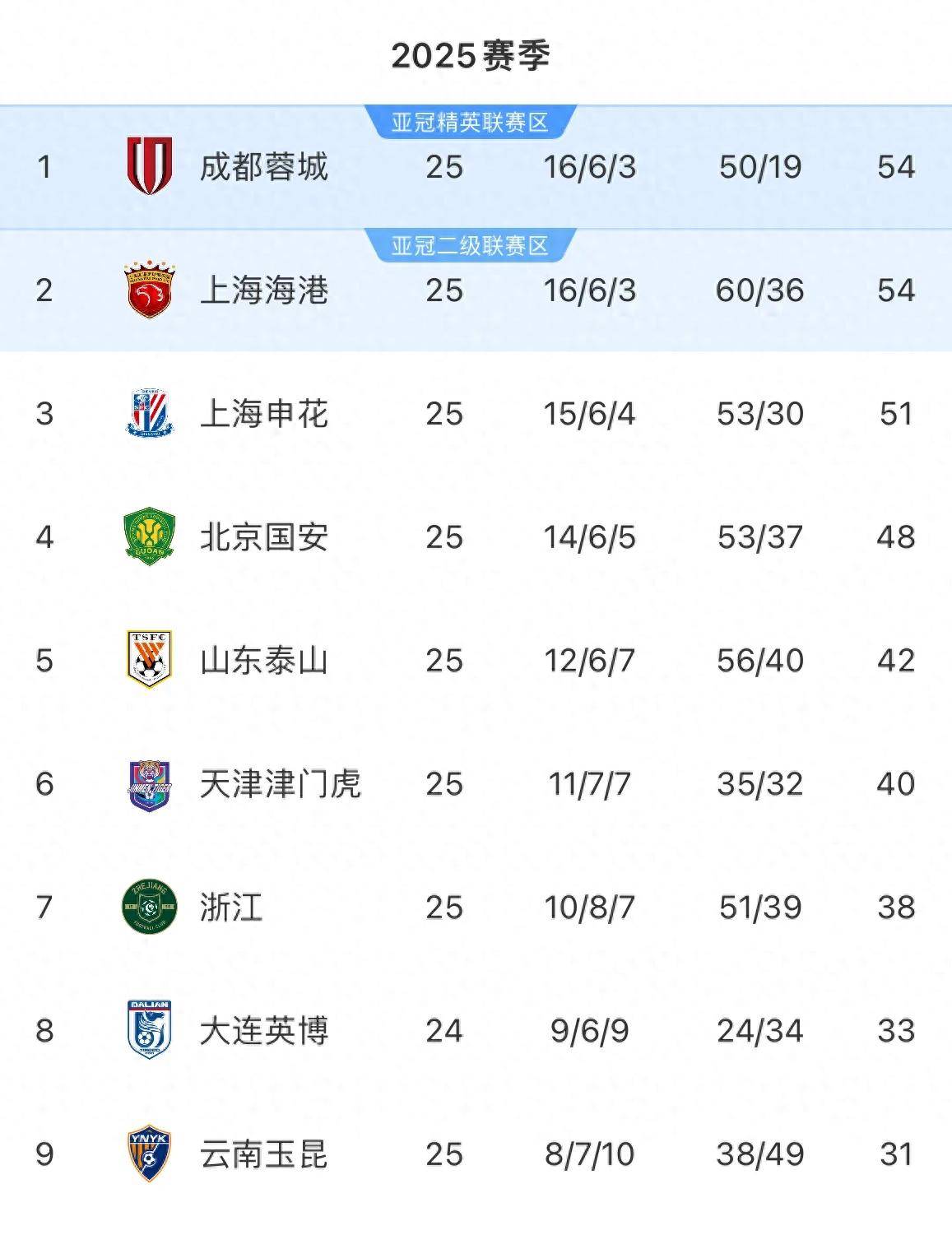
Task: Select the 亚冠二级联赛区 zone label
Action: (x=470, y=246)
